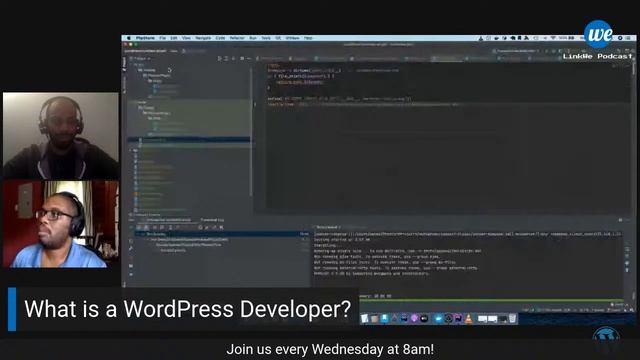This screenshot has height=360, width=640.
Task: Open the Apple menu
Action: coord(129,38)
